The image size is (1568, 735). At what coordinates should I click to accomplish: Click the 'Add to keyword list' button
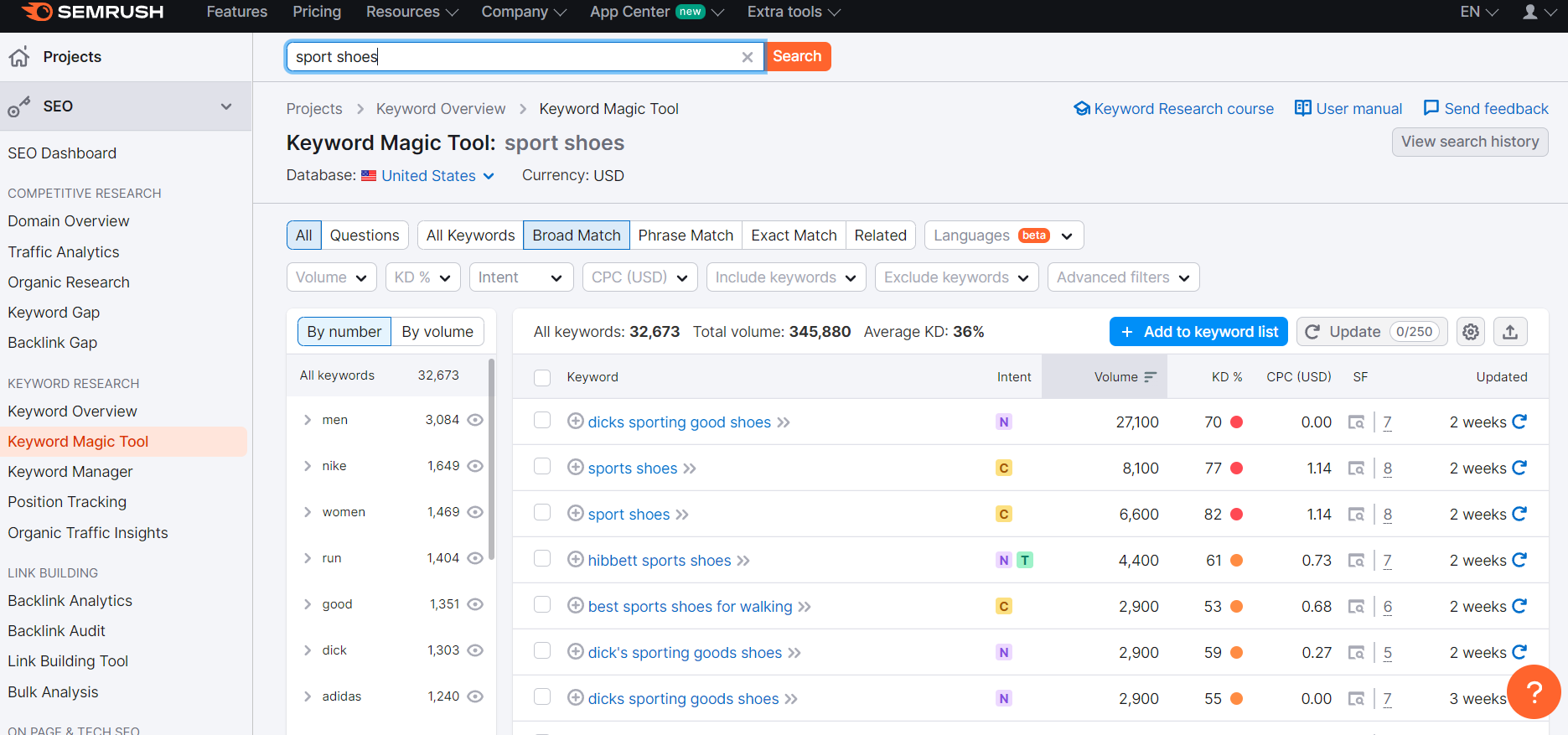point(1199,332)
